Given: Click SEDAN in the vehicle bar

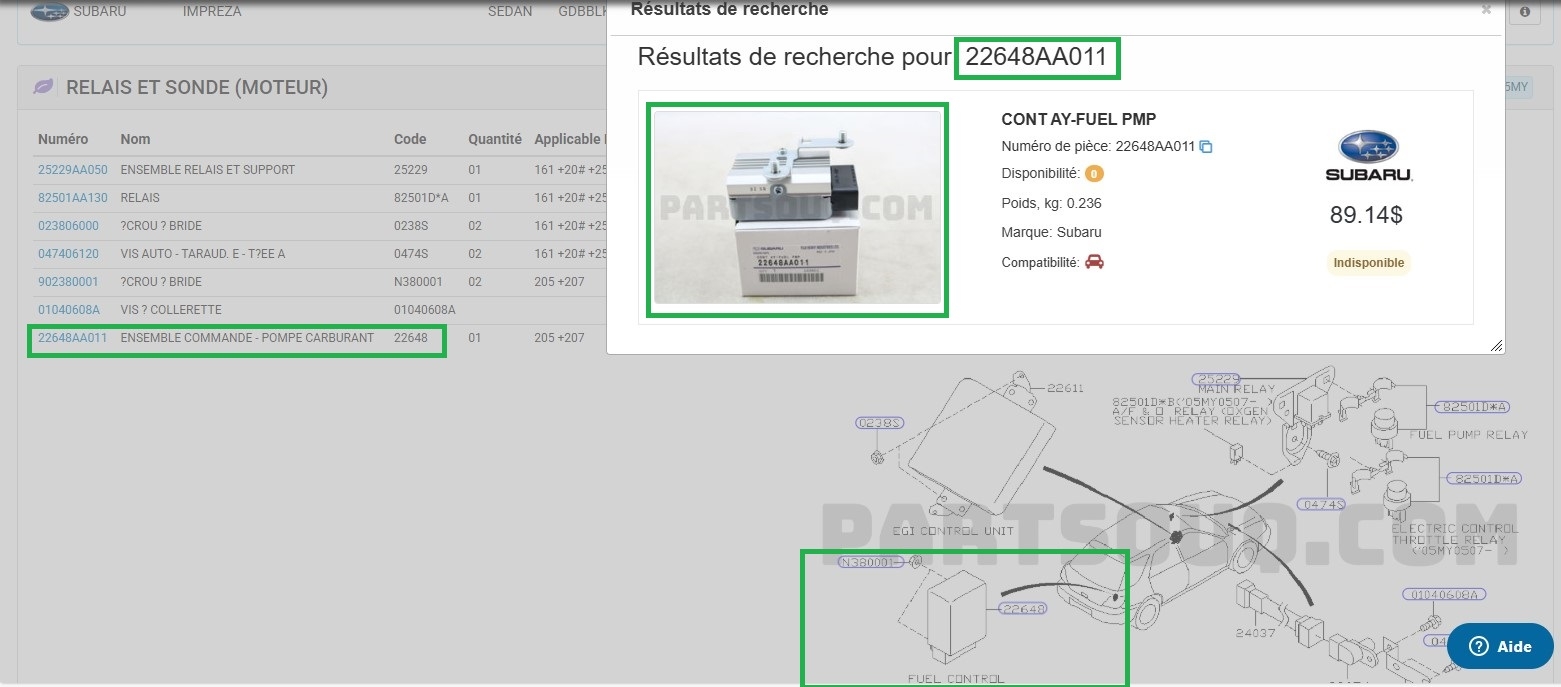Looking at the screenshot, I should tap(510, 12).
